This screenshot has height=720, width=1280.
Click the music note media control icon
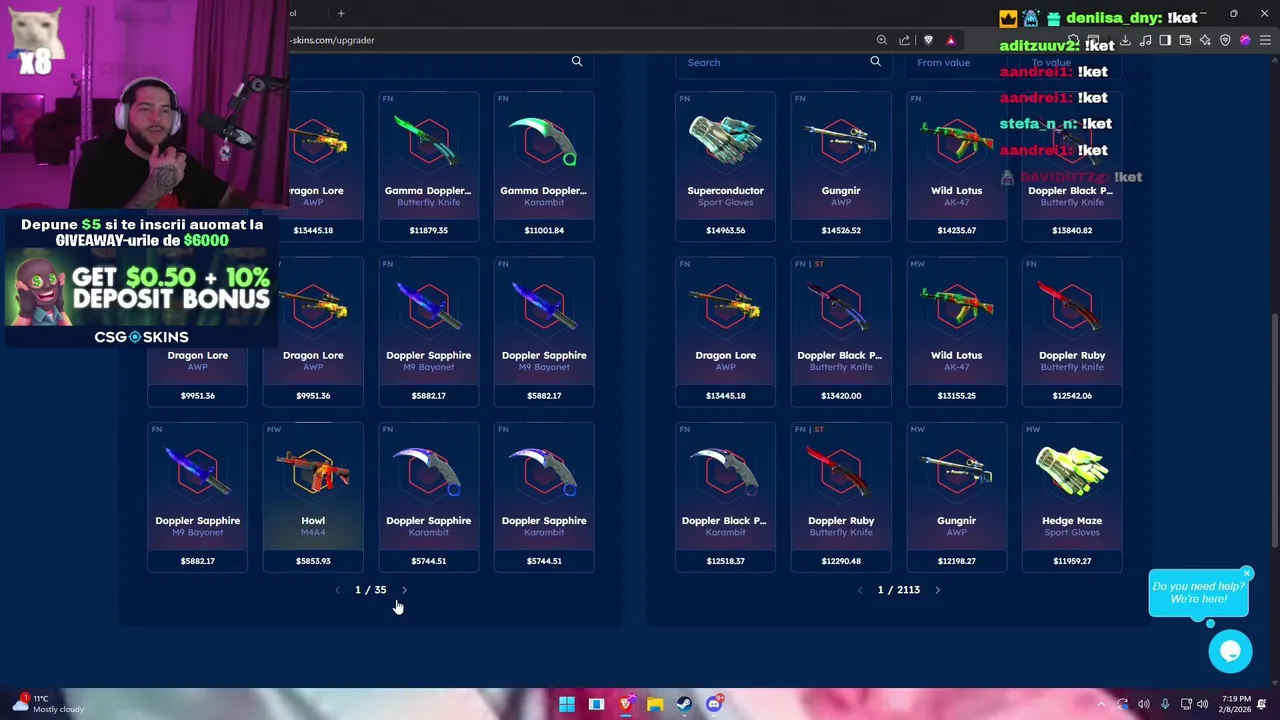1145,40
